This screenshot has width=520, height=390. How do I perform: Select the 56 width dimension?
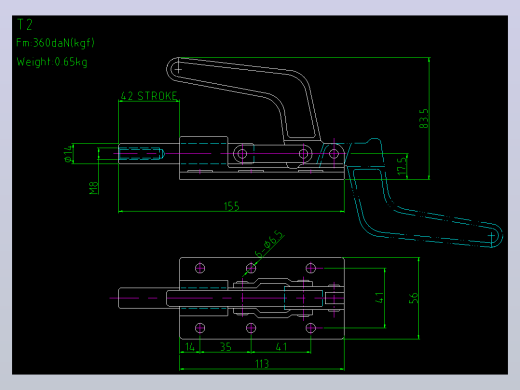pos(413,298)
